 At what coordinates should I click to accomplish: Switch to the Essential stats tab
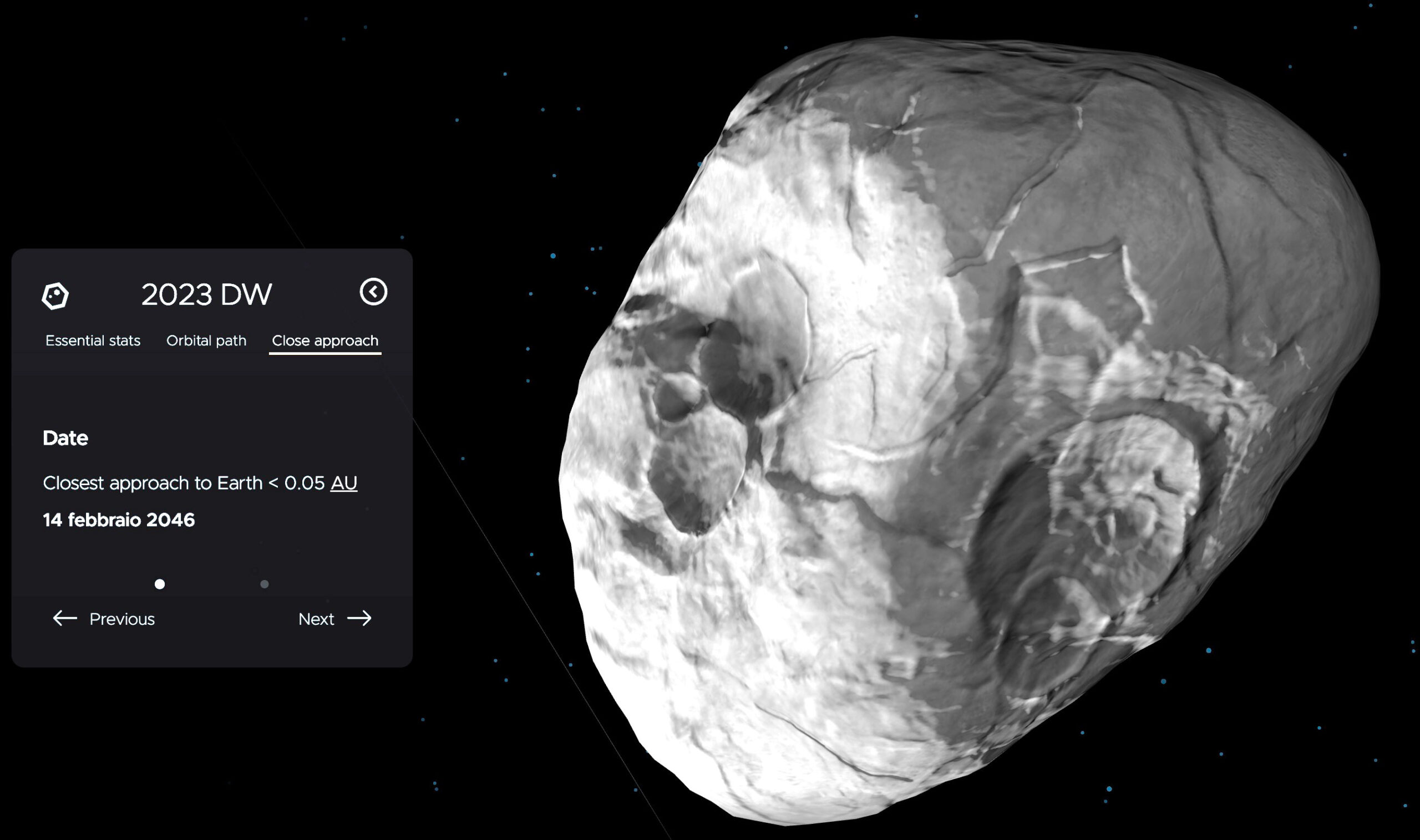(x=93, y=341)
